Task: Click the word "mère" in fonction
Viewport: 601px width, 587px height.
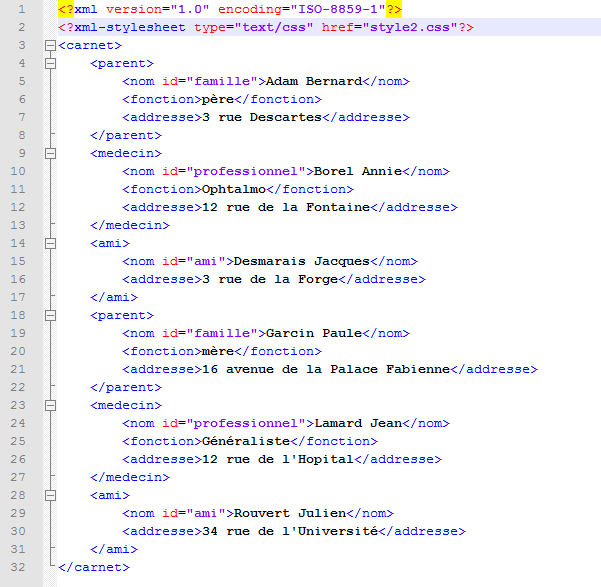Action: (218, 351)
